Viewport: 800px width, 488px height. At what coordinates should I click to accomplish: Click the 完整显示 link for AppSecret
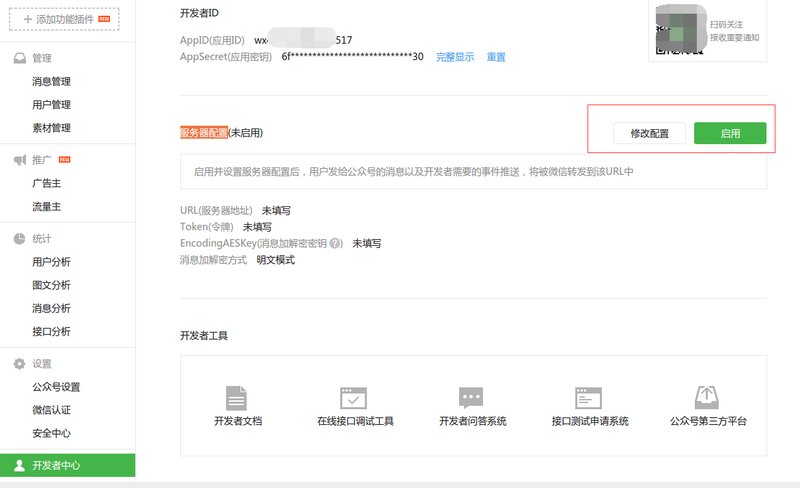point(455,57)
